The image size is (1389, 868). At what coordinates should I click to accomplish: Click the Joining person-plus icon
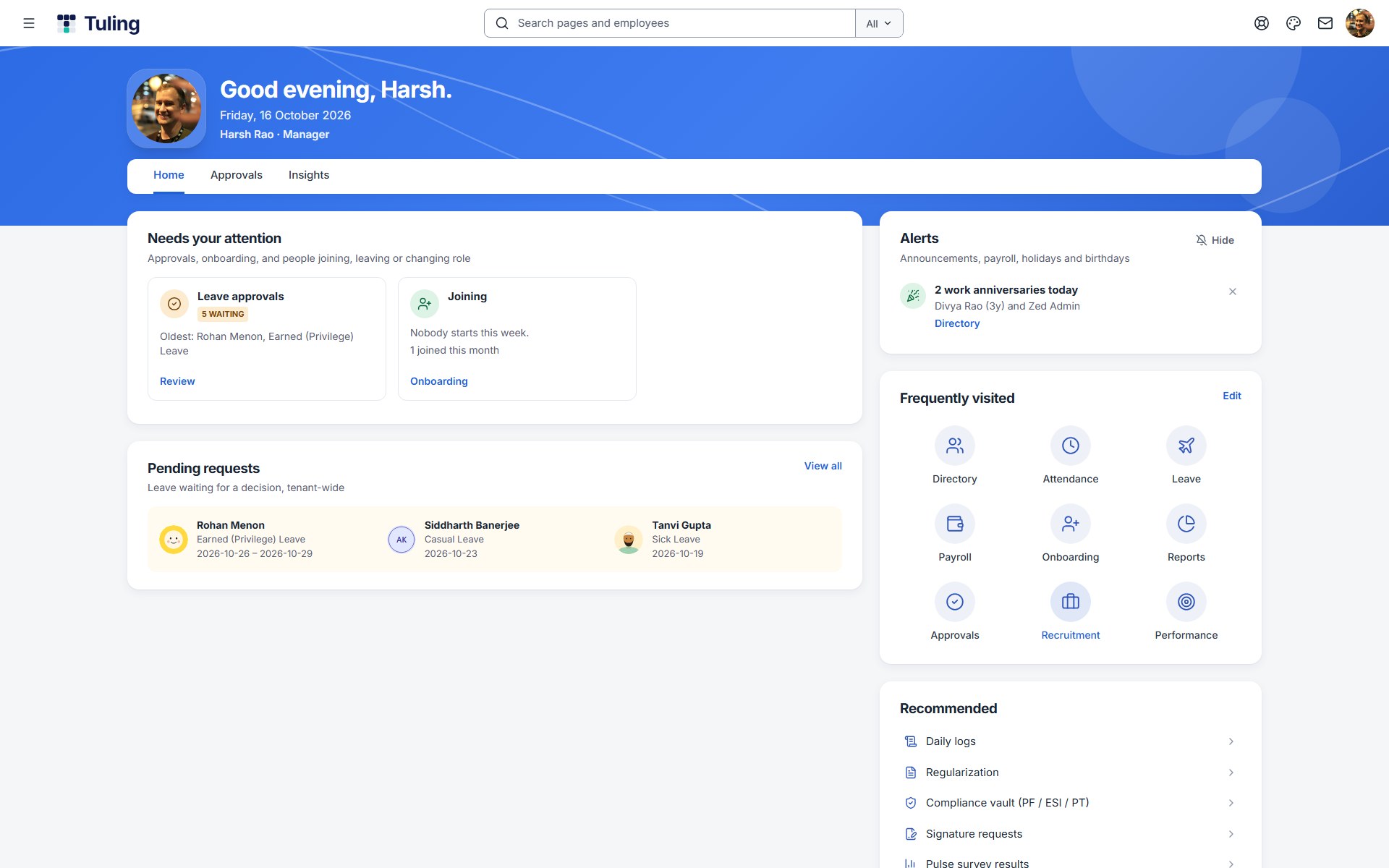(425, 304)
